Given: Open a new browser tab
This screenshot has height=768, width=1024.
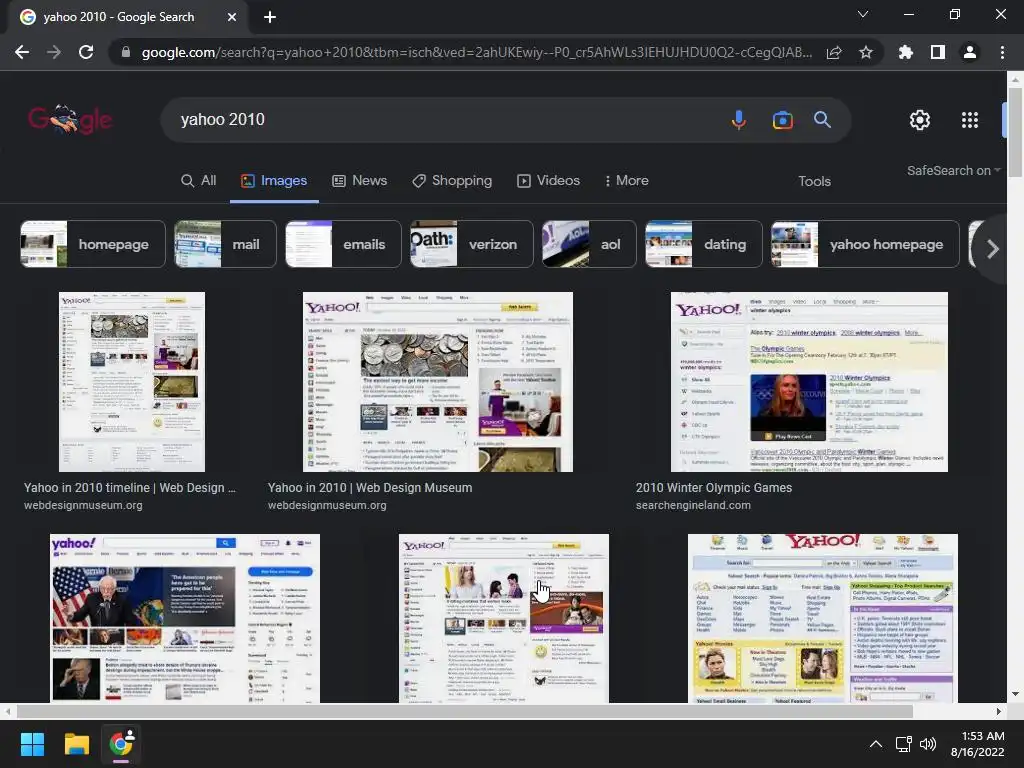Looking at the screenshot, I should click(x=270, y=17).
